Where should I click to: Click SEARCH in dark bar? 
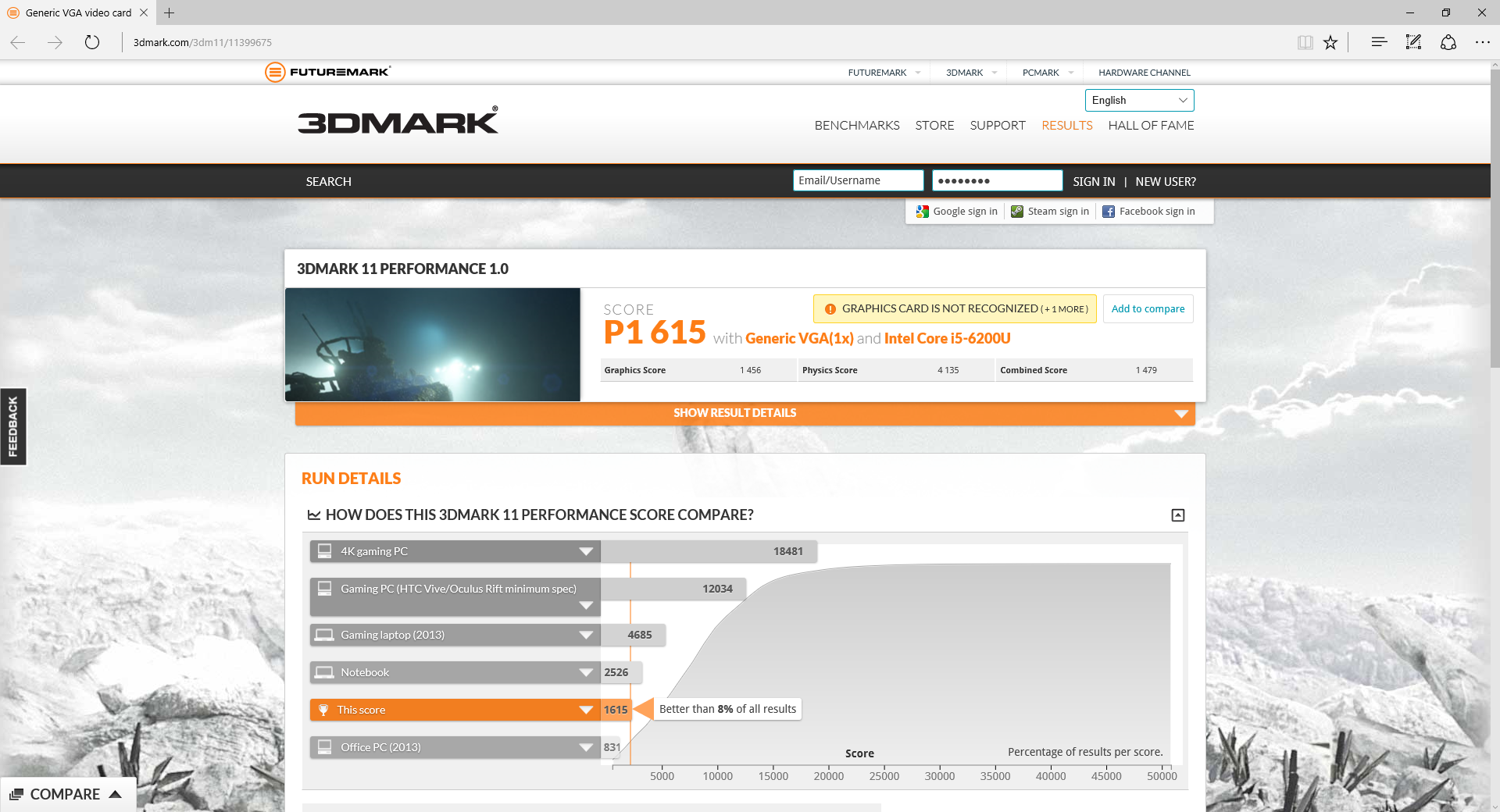pos(328,181)
